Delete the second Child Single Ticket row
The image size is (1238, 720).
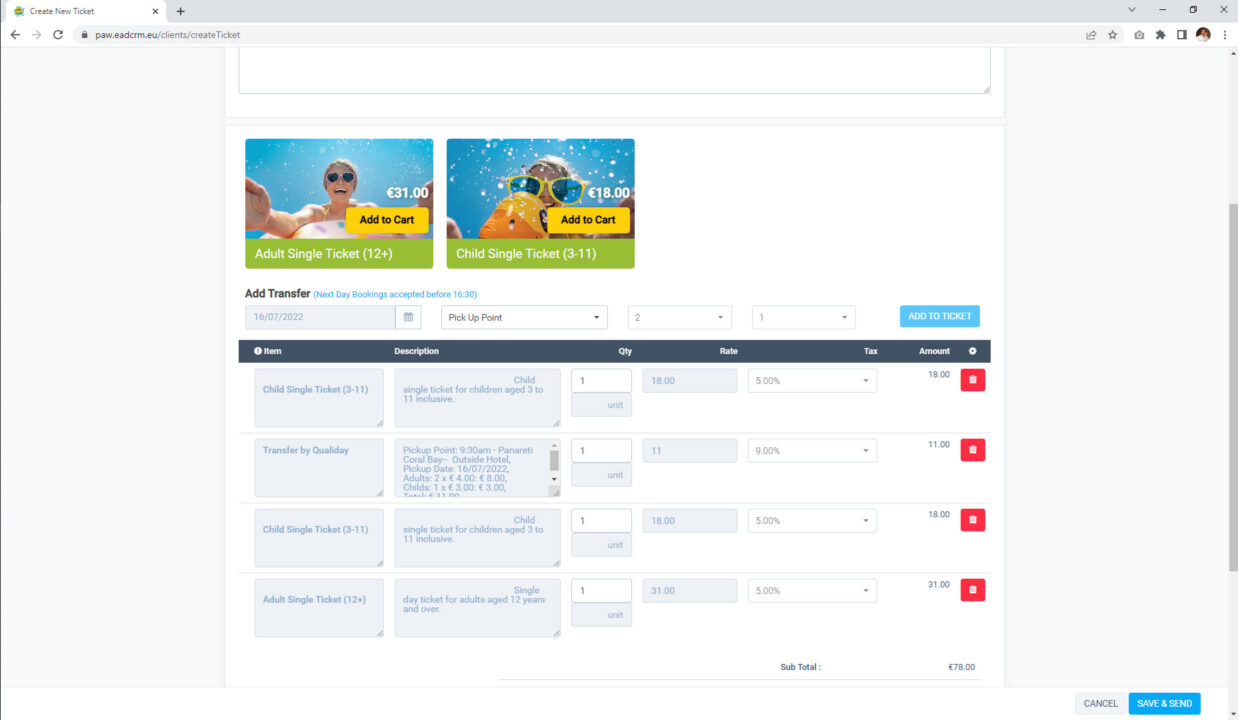tap(972, 520)
